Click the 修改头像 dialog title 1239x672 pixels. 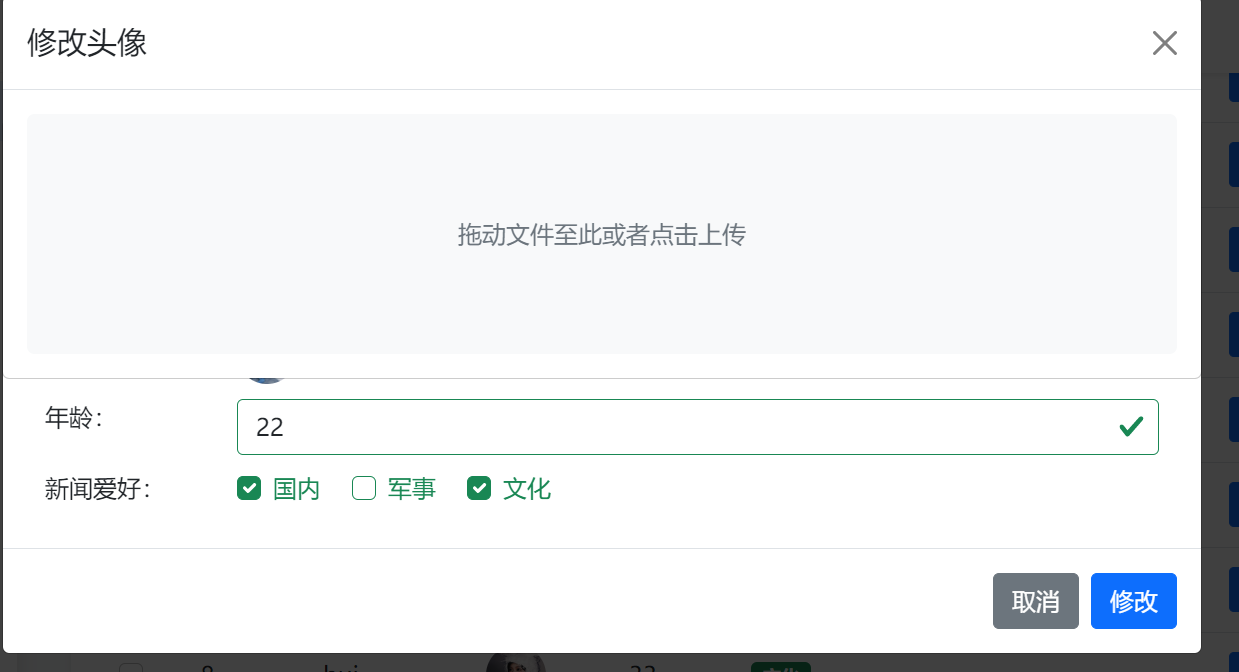coord(87,43)
